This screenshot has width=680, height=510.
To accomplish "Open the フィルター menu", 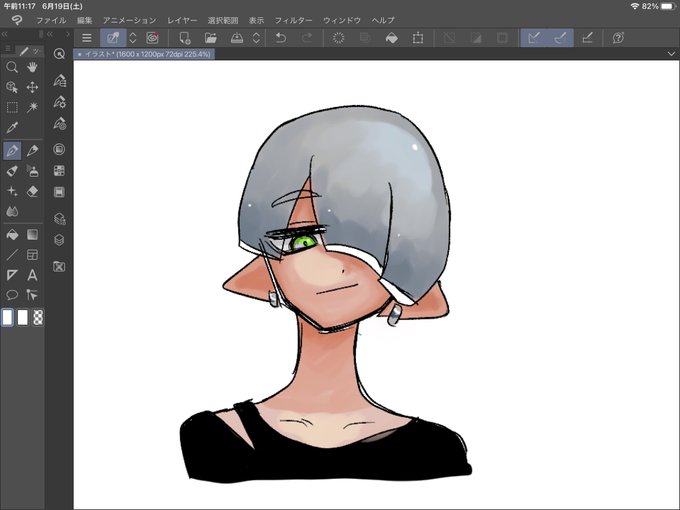I will [294, 20].
